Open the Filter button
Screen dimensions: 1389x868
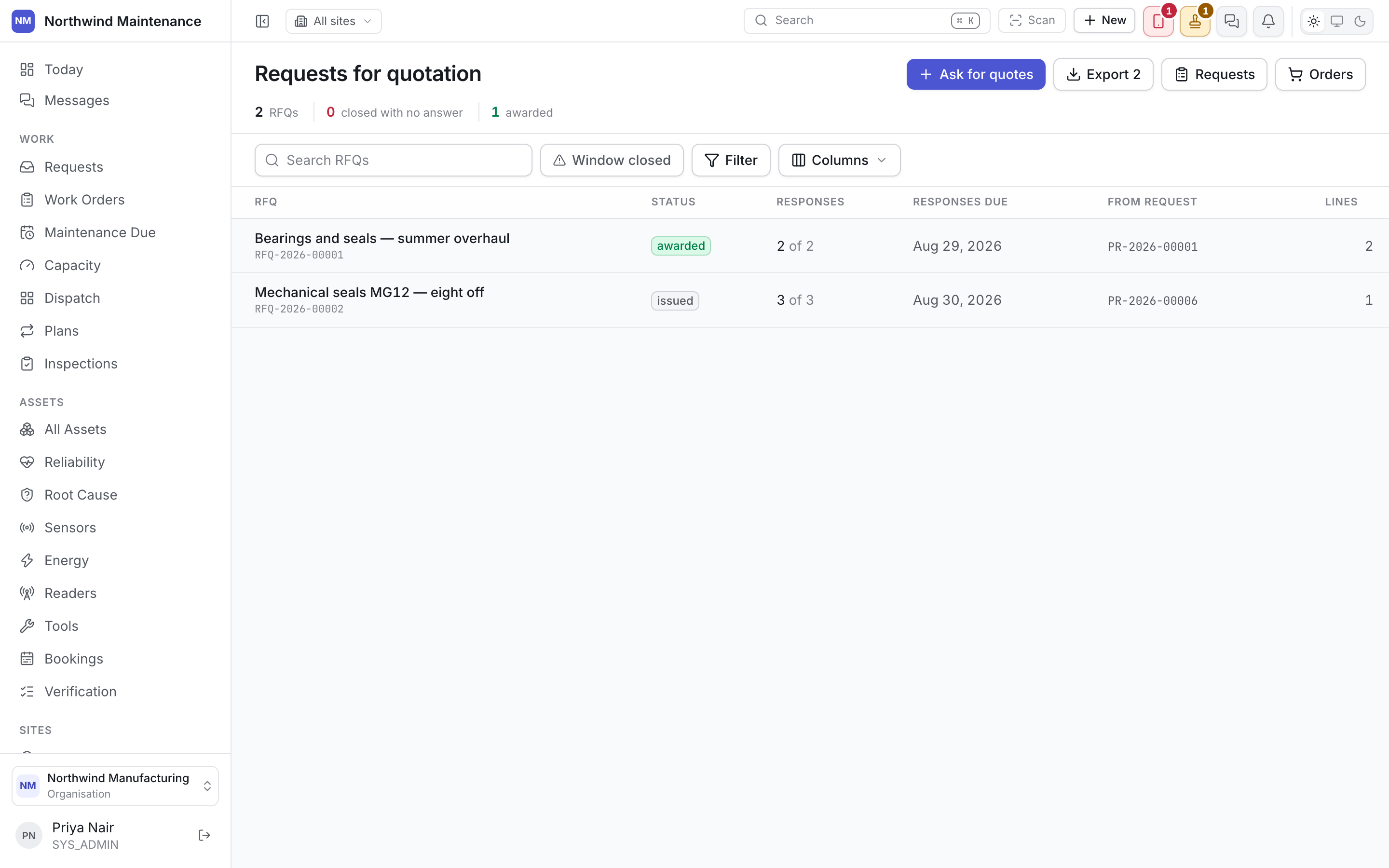(x=731, y=160)
